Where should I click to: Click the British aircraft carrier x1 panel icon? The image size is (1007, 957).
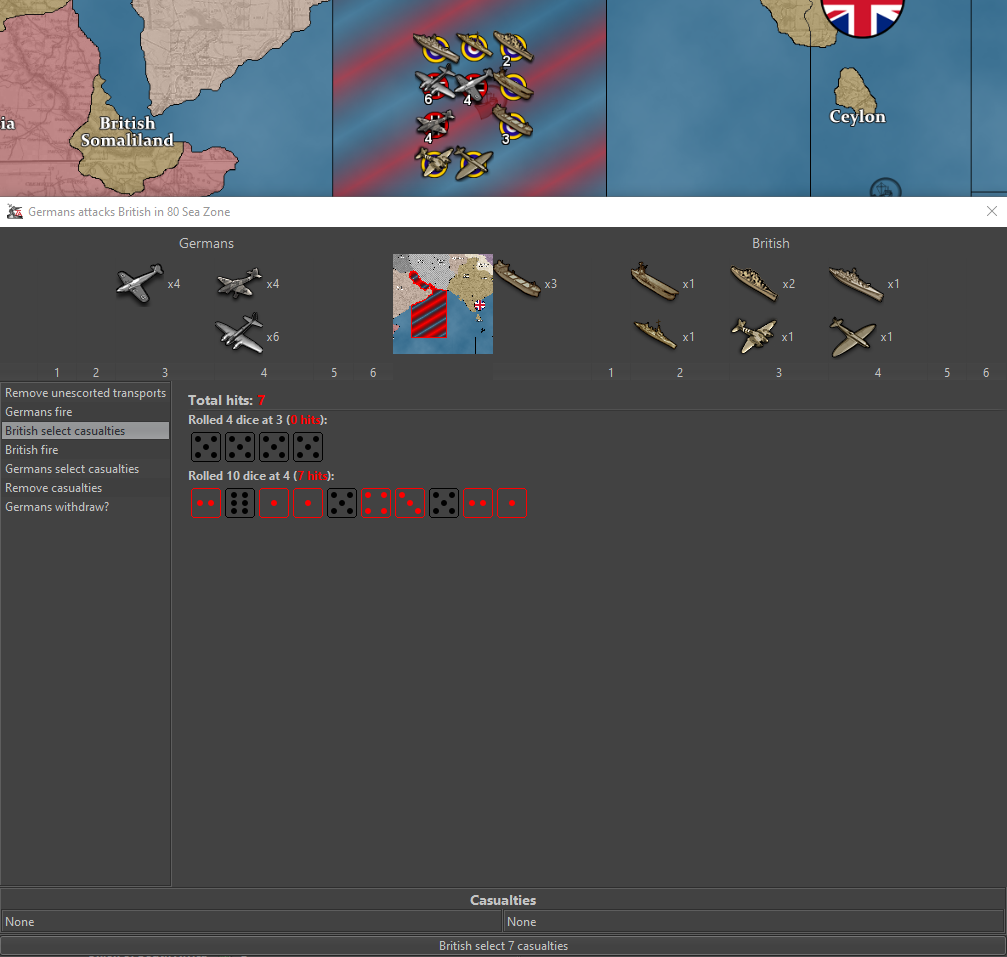coord(654,283)
